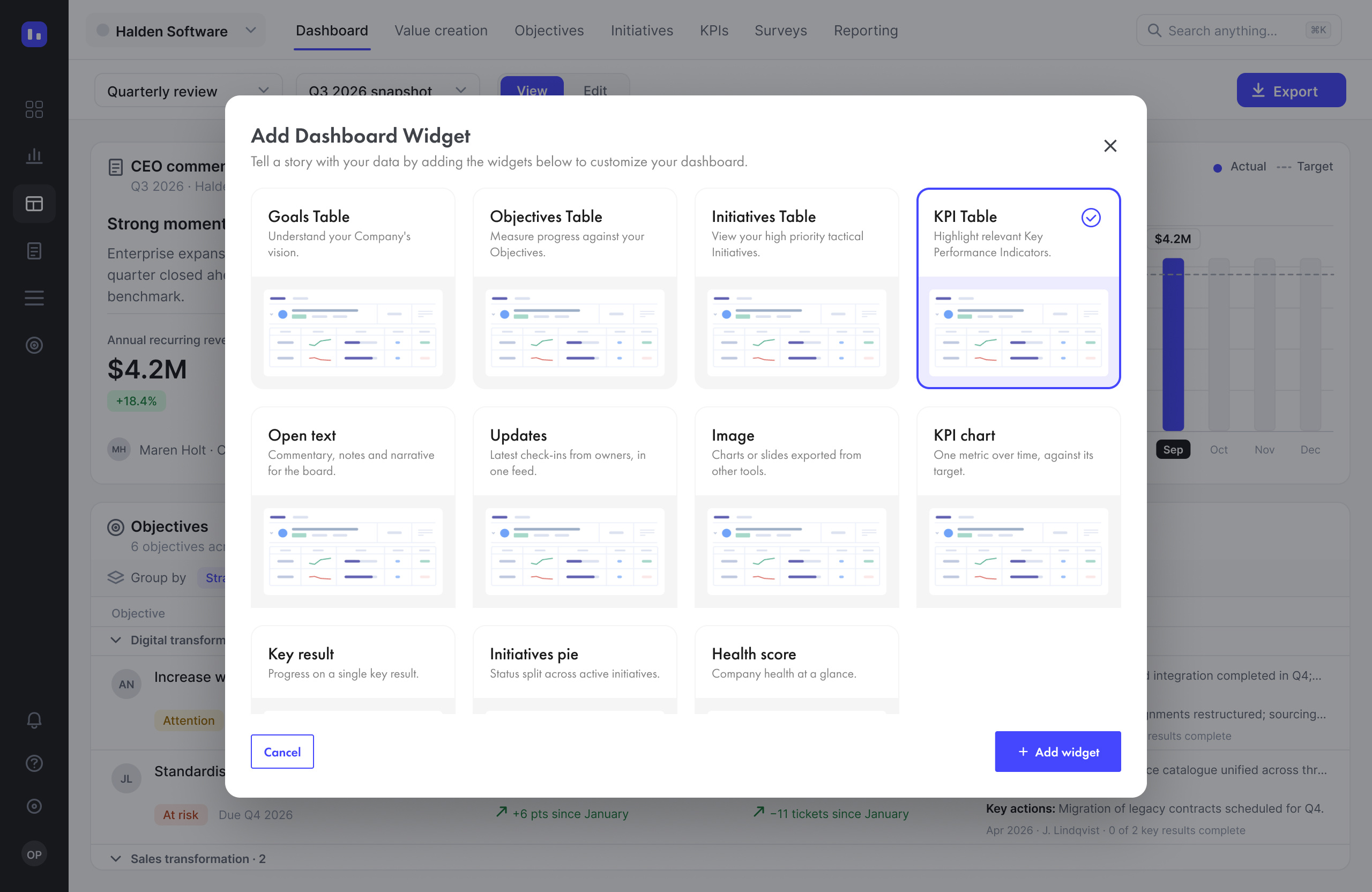Select the Image widget card
Viewport: 1372px width, 892px height.
796,507
